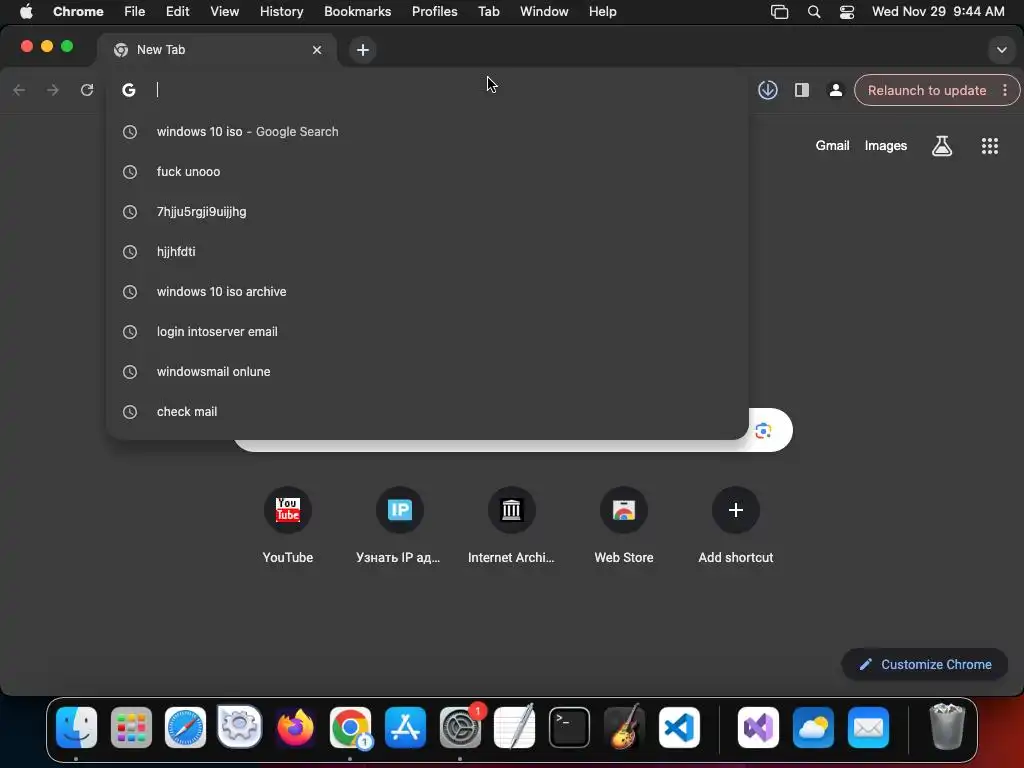Open Trash in the Dock

(946, 727)
